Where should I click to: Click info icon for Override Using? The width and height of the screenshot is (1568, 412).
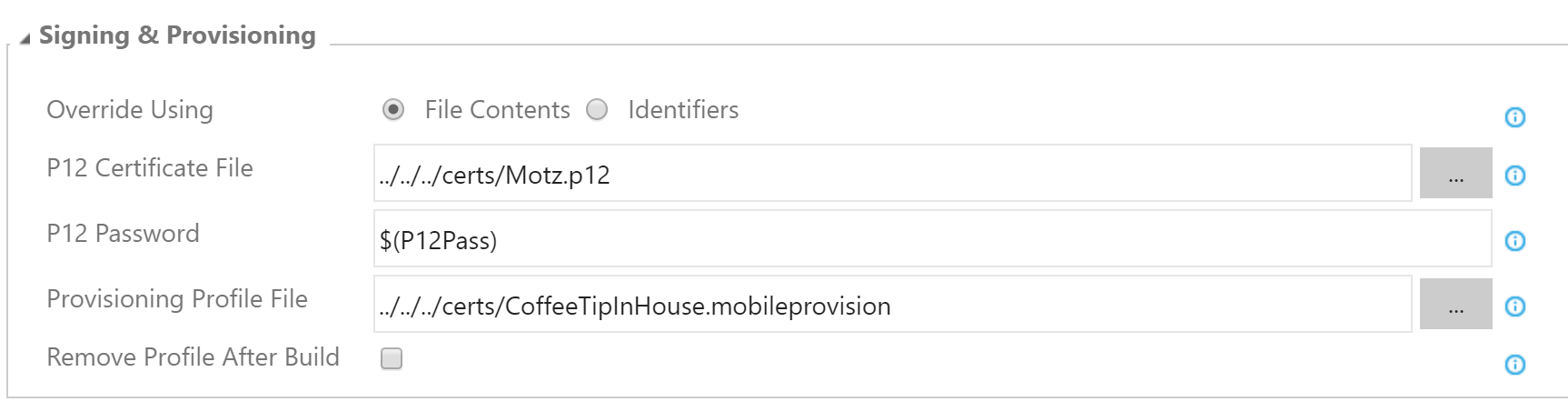(x=1514, y=117)
